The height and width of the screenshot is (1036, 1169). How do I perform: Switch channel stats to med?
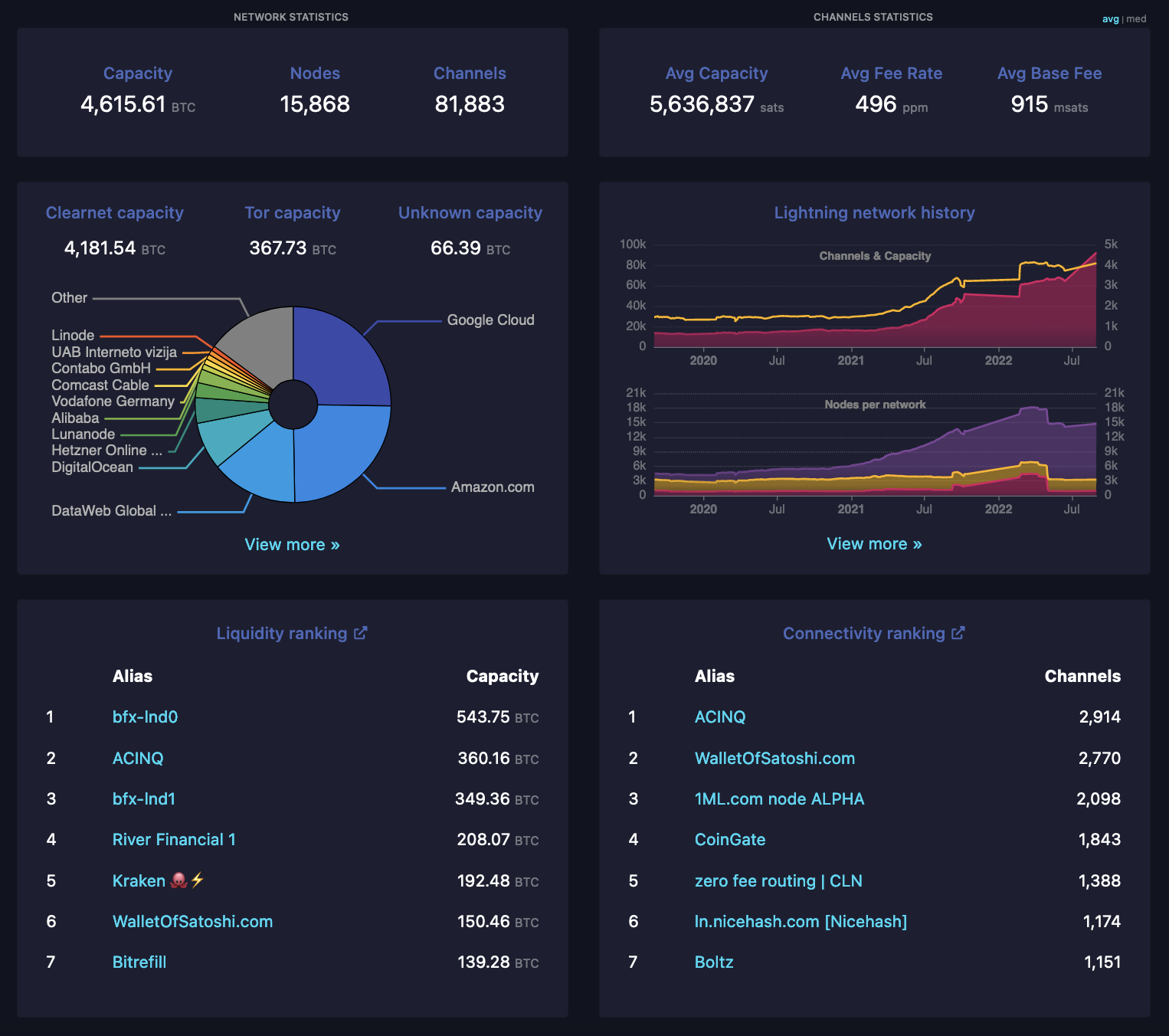click(x=1136, y=19)
